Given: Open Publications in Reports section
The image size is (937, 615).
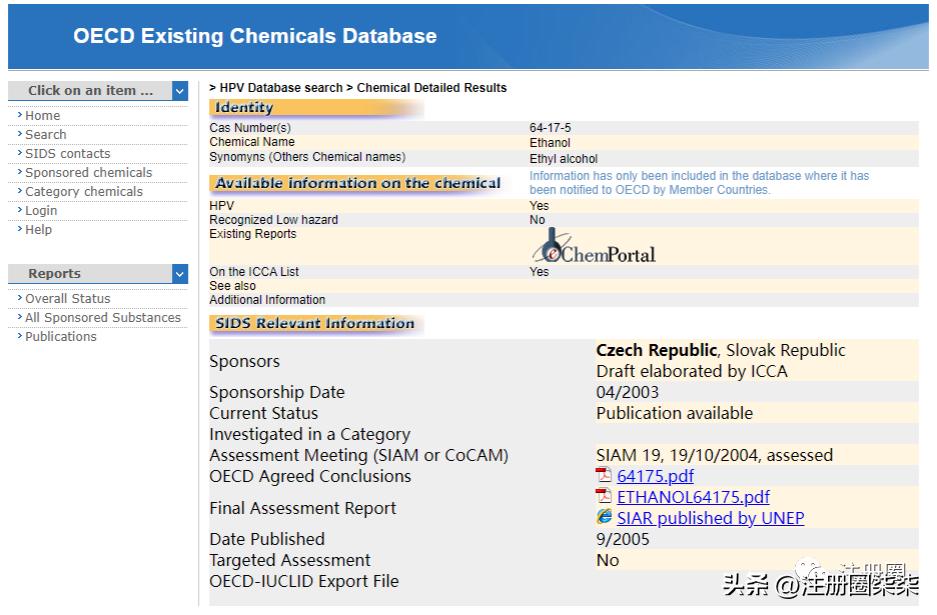Looking at the screenshot, I should click(x=61, y=337).
